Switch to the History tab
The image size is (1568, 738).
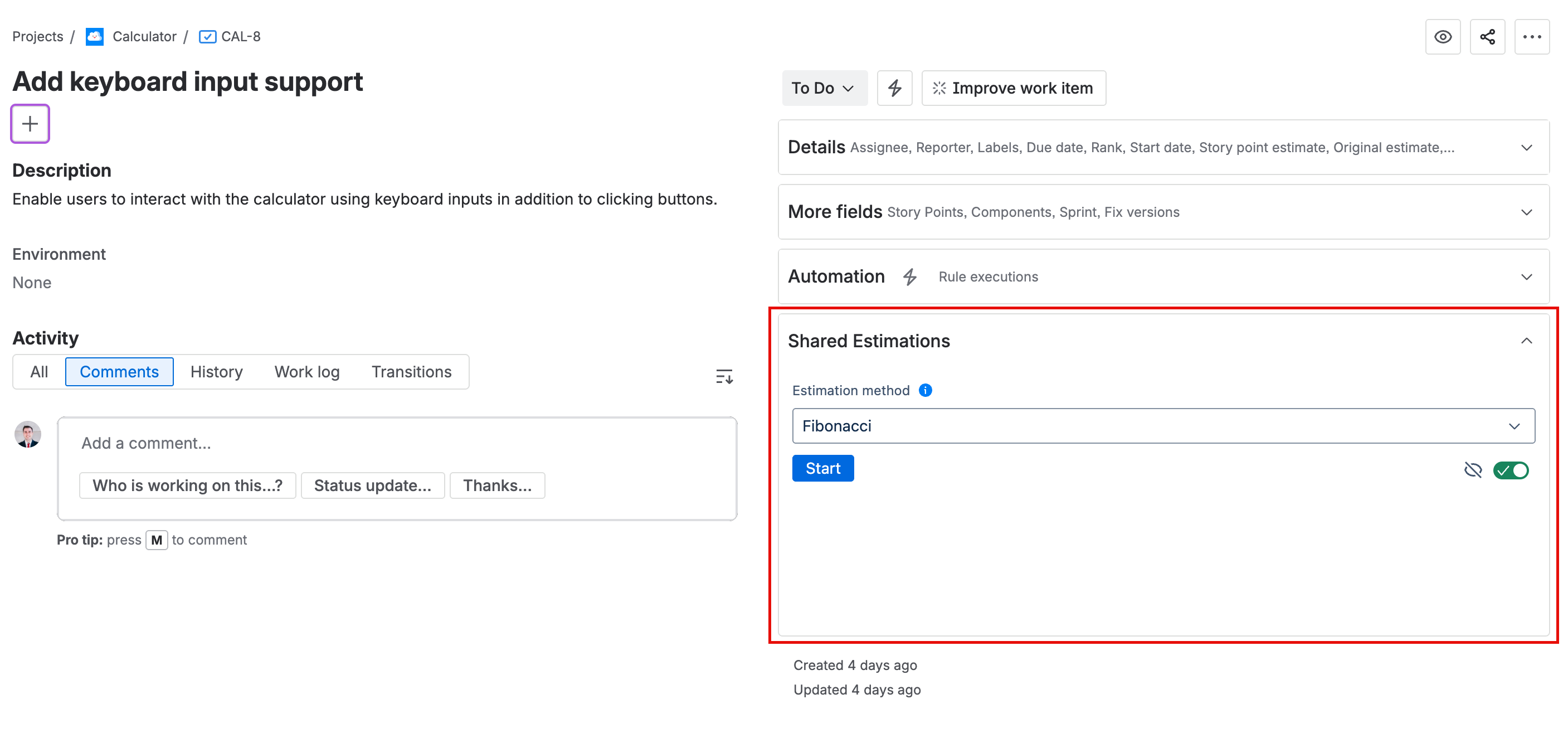(x=216, y=371)
